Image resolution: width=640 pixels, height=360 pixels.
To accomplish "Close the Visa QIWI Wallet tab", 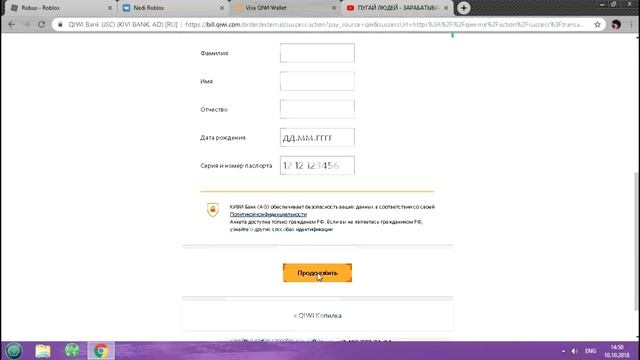I will tap(334, 8).
